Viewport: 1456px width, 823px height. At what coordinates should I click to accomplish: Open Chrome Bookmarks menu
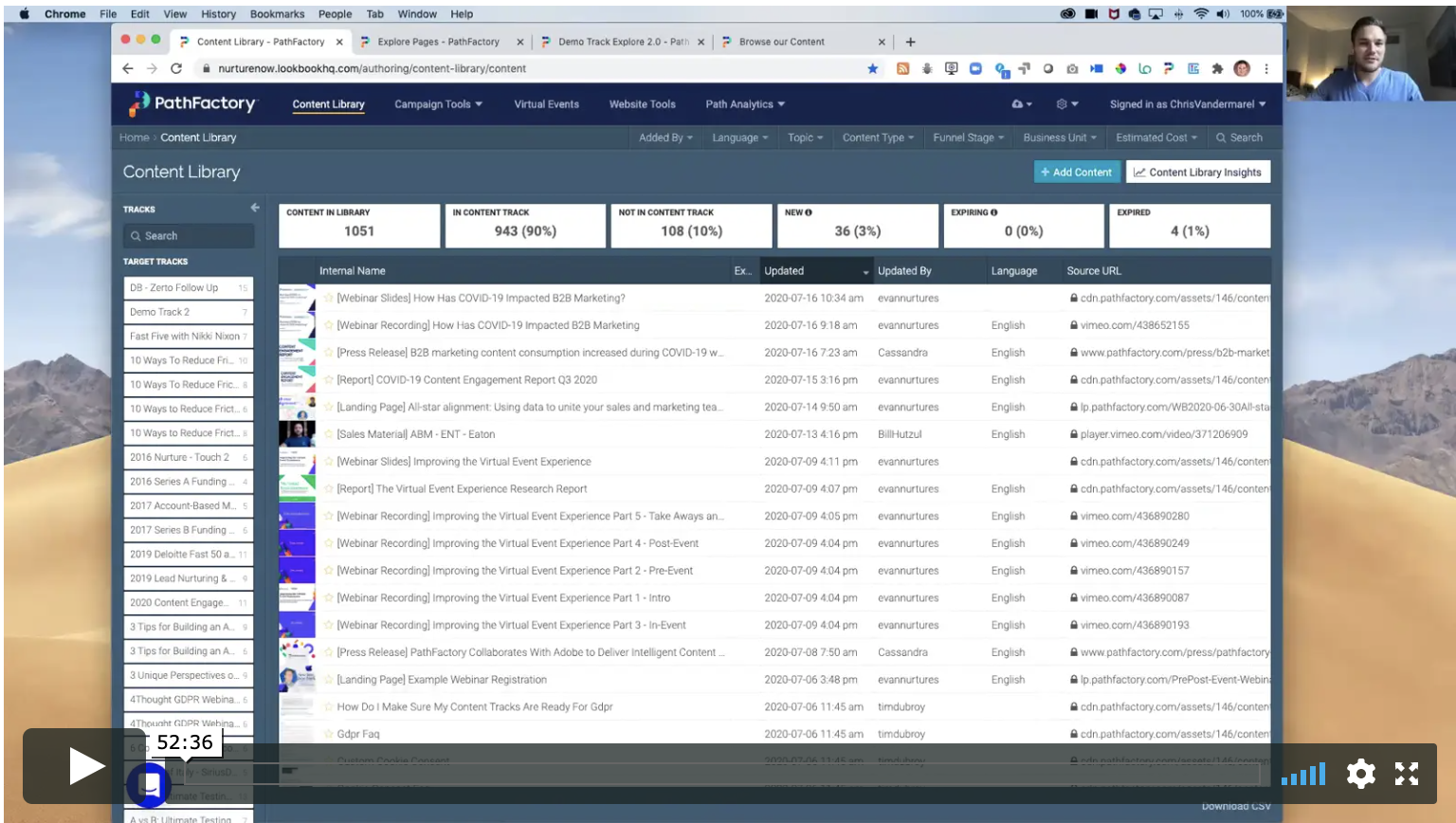[x=277, y=14]
